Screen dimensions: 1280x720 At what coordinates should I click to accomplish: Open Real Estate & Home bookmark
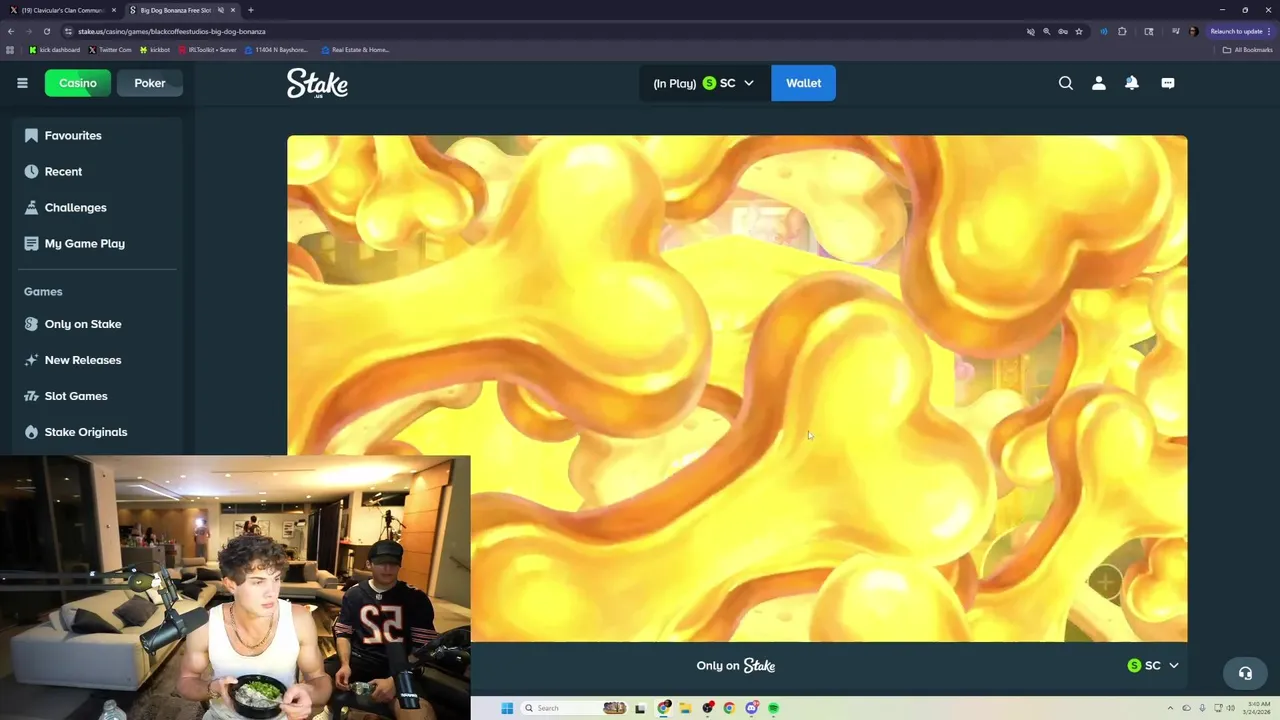pos(355,49)
